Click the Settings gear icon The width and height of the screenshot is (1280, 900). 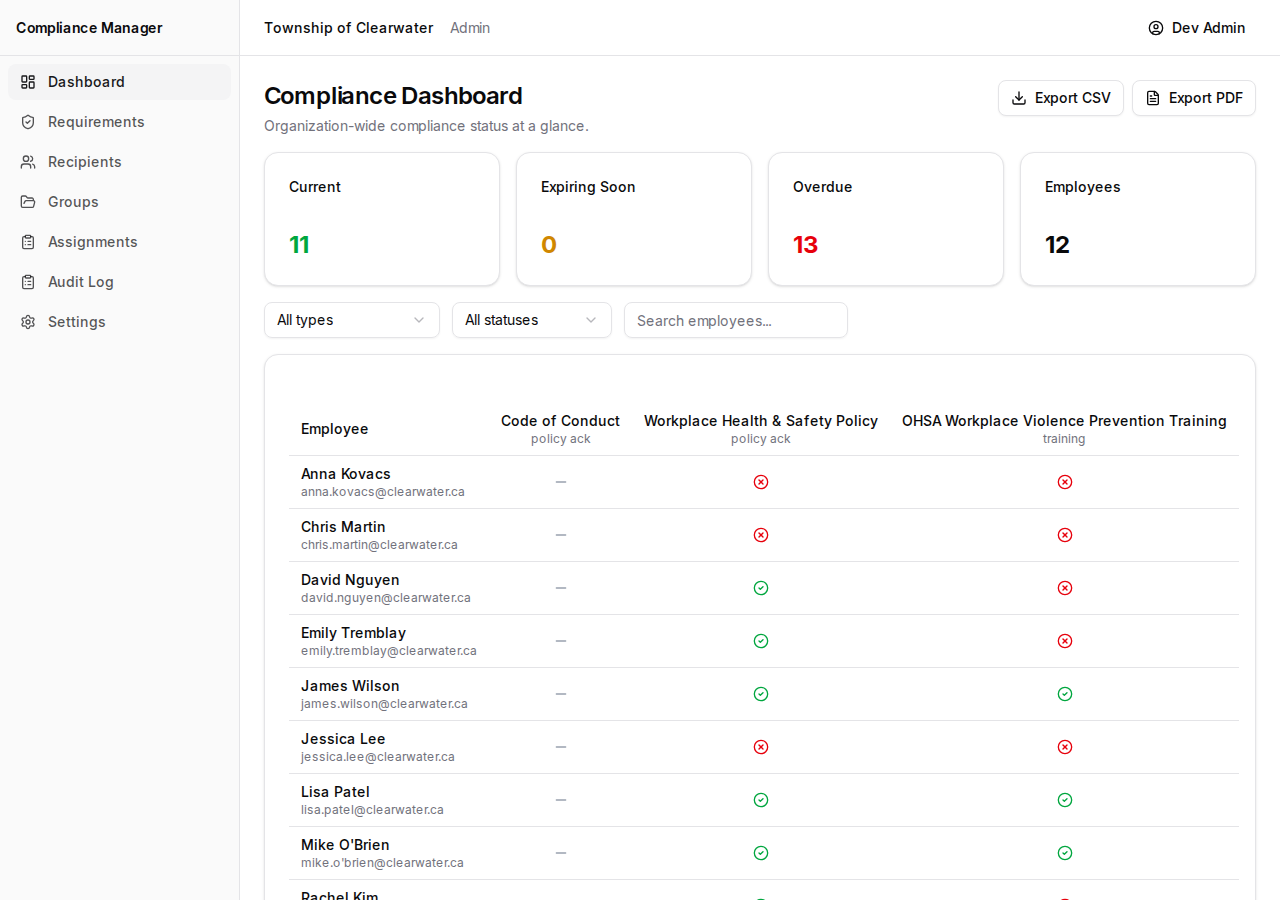[28, 322]
